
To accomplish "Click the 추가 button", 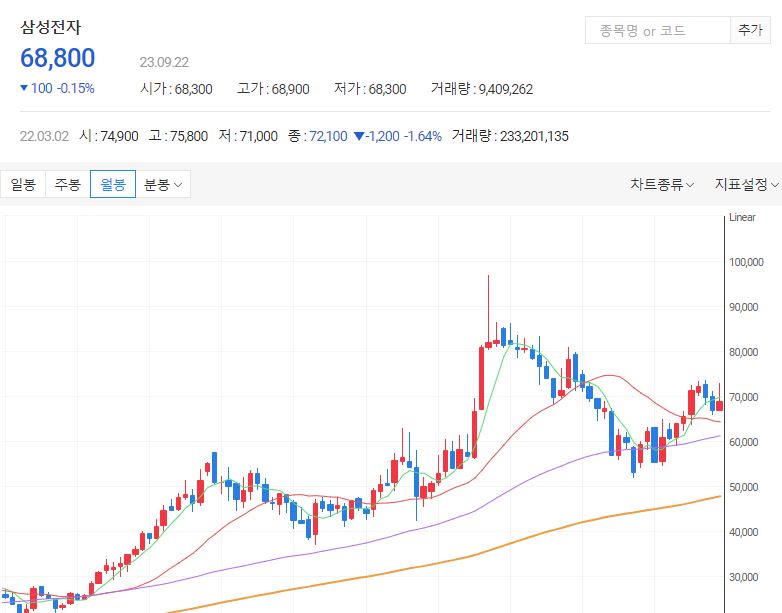I will (750, 30).
